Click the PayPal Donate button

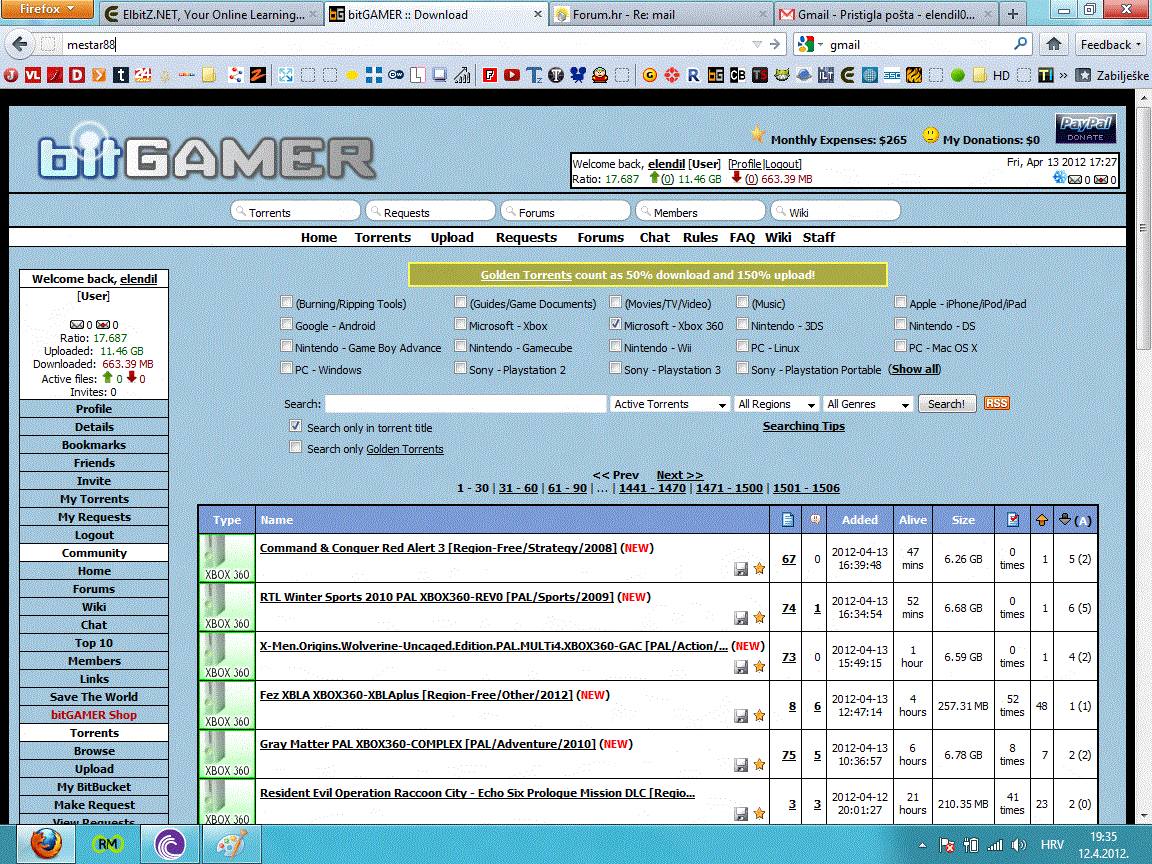pos(1086,128)
